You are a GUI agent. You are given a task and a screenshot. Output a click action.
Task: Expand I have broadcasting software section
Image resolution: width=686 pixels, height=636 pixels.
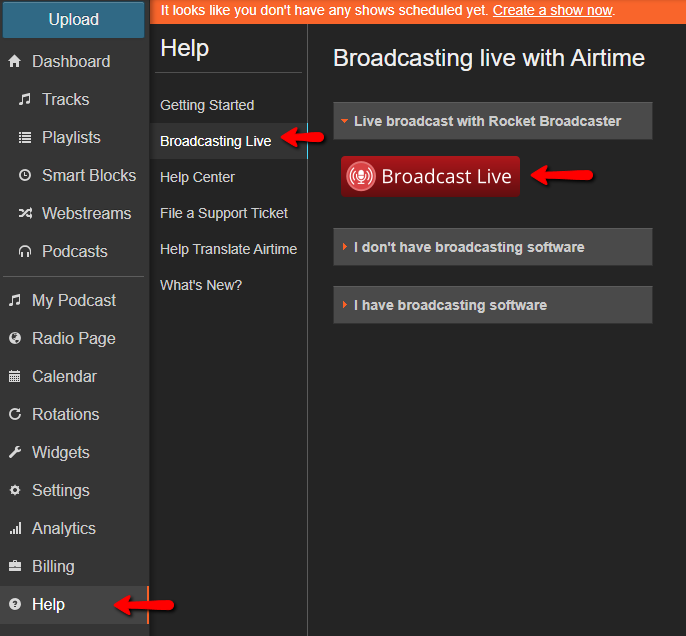[x=493, y=305]
